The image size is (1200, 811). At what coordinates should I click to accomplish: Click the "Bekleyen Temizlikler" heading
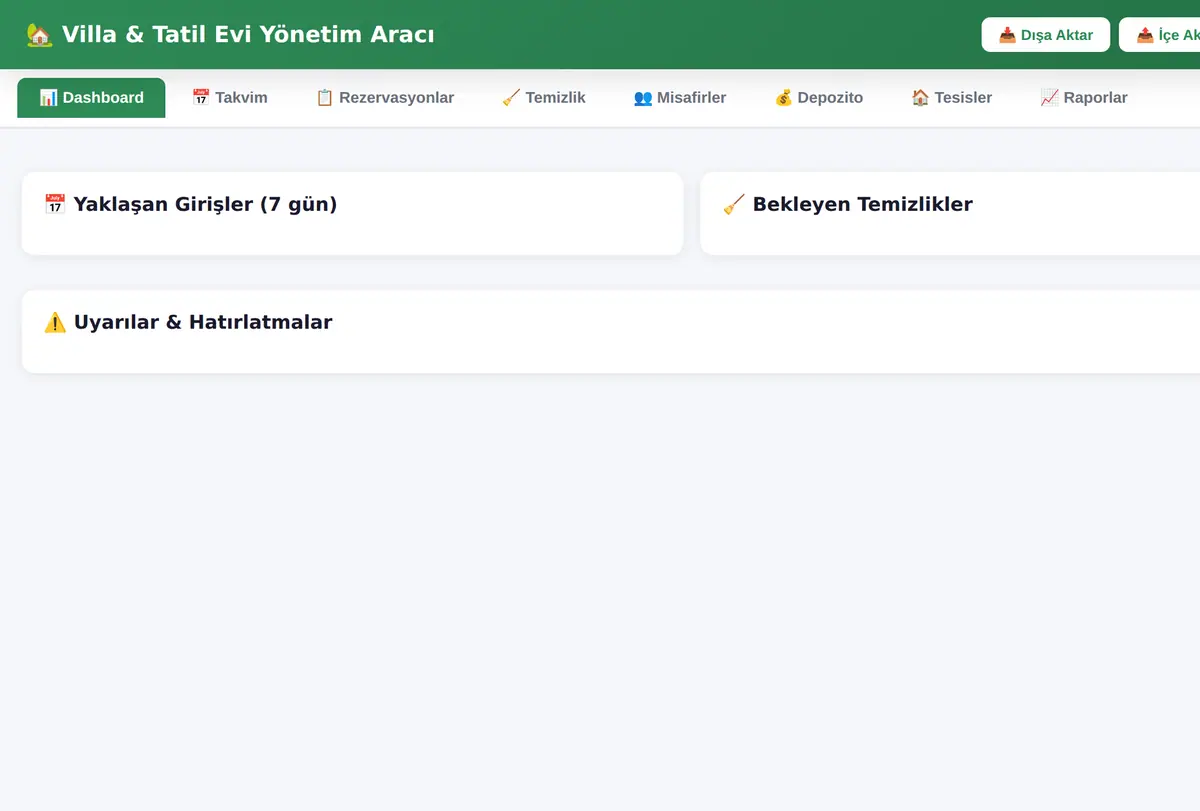point(862,205)
